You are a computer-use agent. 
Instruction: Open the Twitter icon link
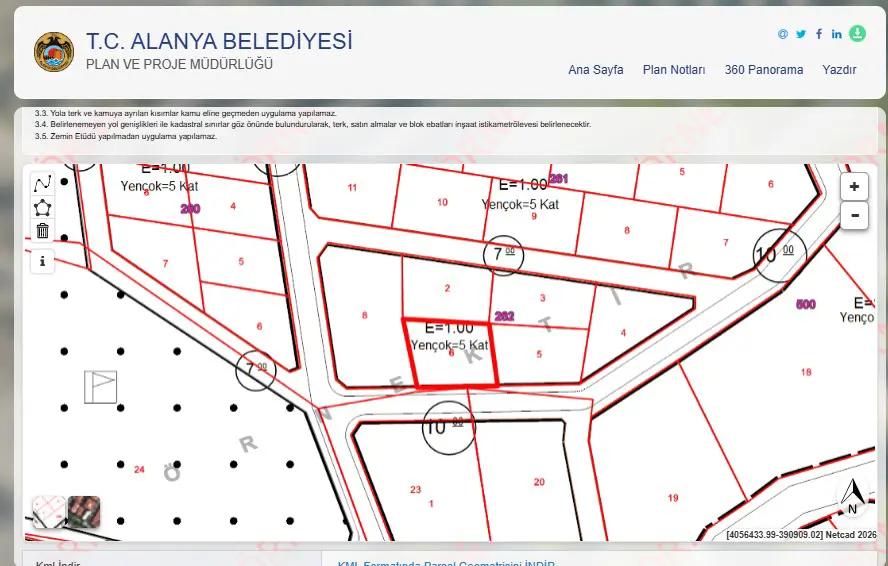click(801, 34)
